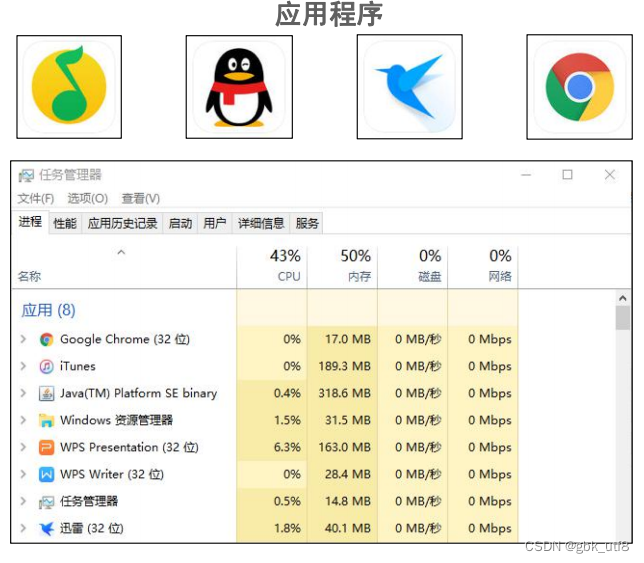Image resolution: width=644 pixels, height=563 pixels.
Task: Expand the 迅雷 process group
Action: (23, 528)
